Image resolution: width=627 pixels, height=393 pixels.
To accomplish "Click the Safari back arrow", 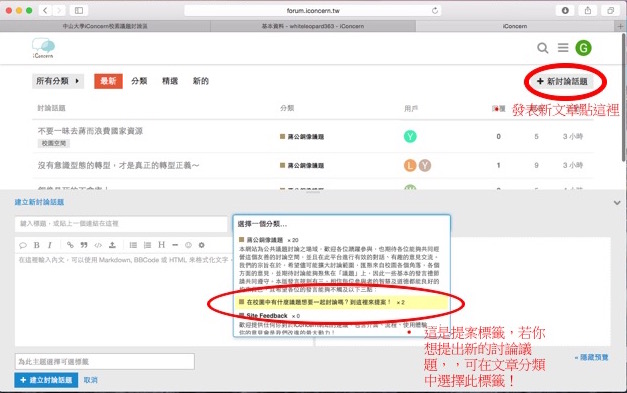I will (x=45, y=10).
